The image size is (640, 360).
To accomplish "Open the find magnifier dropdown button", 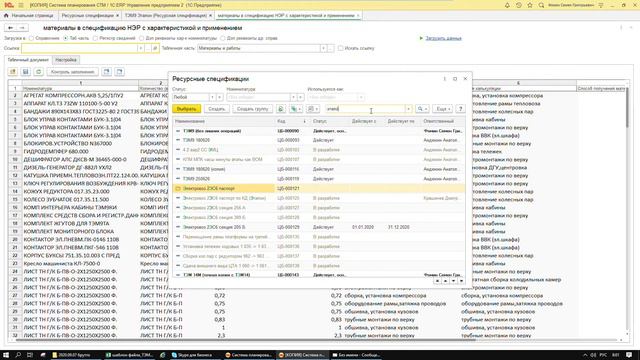I will pyautogui.click(x=422, y=109).
